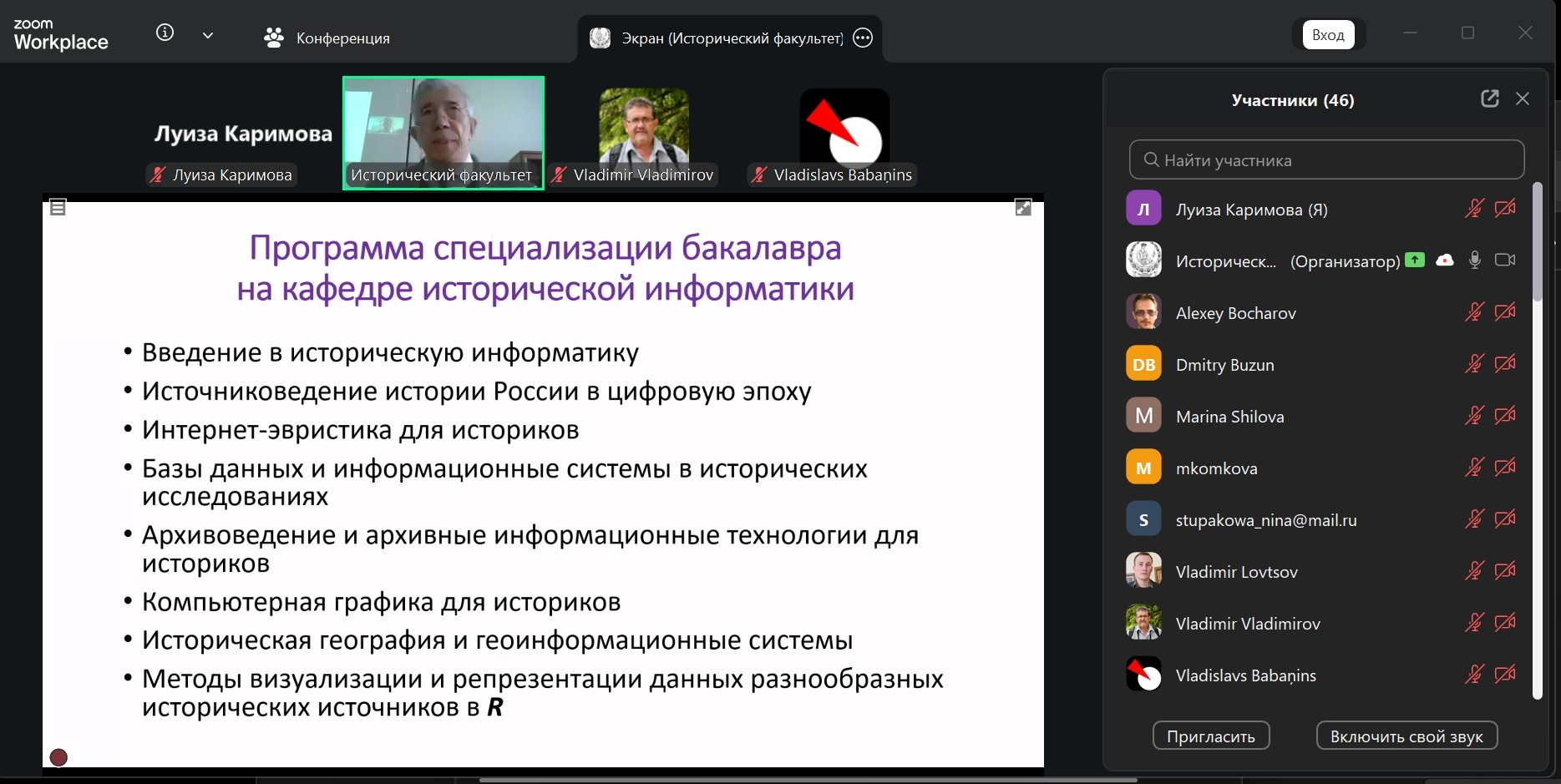
Task: Click the magnifier icon in participant search
Action: click(1151, 159)
